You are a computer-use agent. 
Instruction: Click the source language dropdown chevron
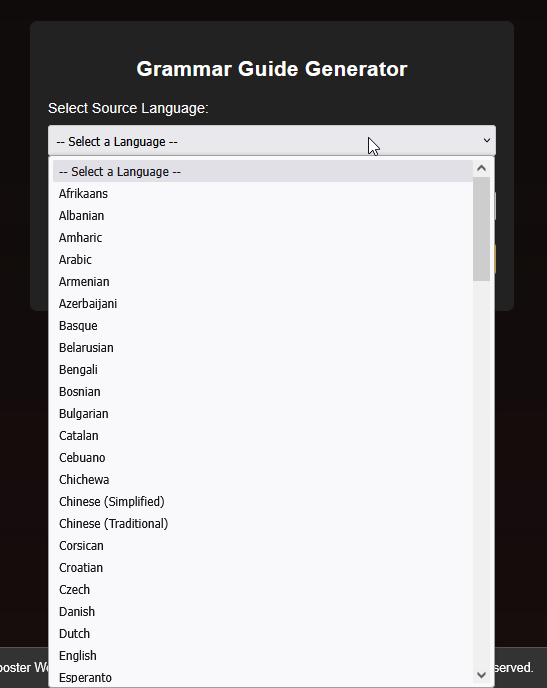pos(486,140)
